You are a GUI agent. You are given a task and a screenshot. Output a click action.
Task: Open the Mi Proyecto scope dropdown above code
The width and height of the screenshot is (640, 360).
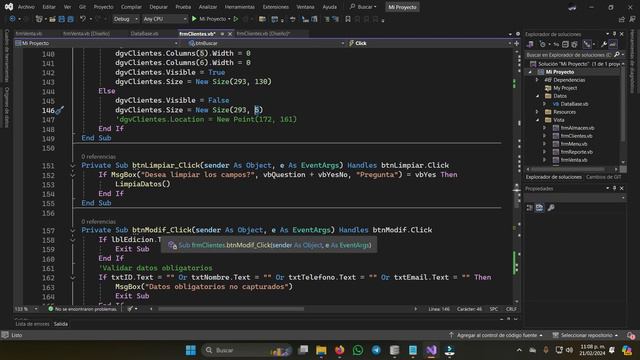pyautogui.click(x=97, y=43)
